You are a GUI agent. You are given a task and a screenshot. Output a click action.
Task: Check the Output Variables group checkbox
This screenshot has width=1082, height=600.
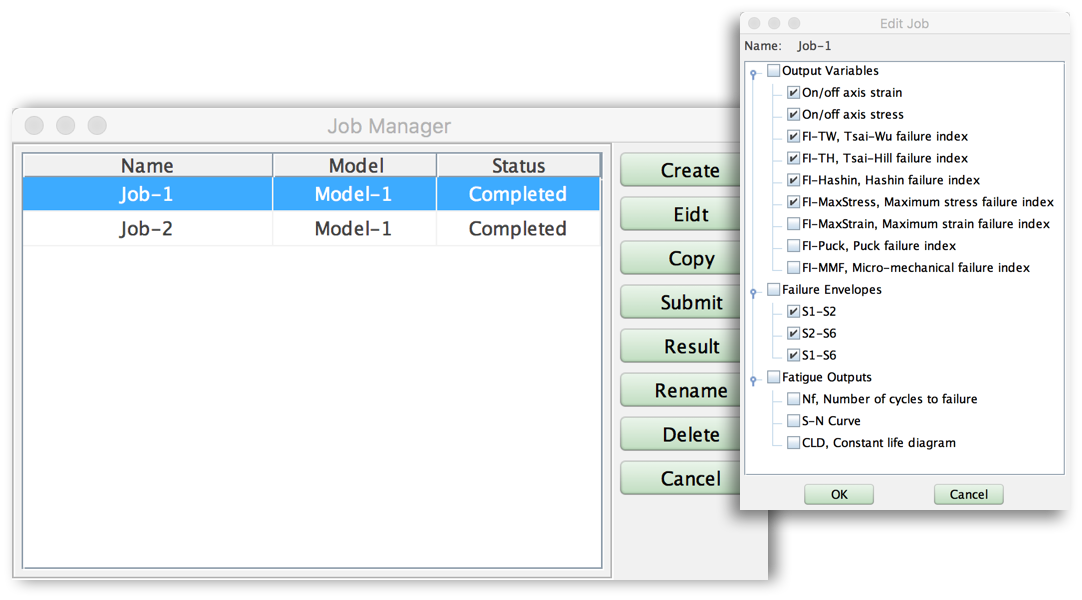pyautogui.click(x=773, y=71)
